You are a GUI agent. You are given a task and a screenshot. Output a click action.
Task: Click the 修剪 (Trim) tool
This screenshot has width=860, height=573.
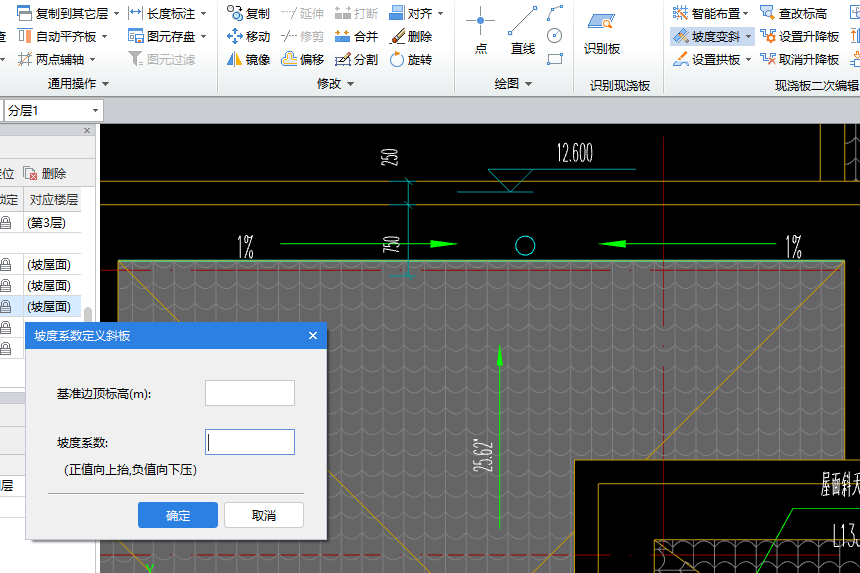(302, 37)
